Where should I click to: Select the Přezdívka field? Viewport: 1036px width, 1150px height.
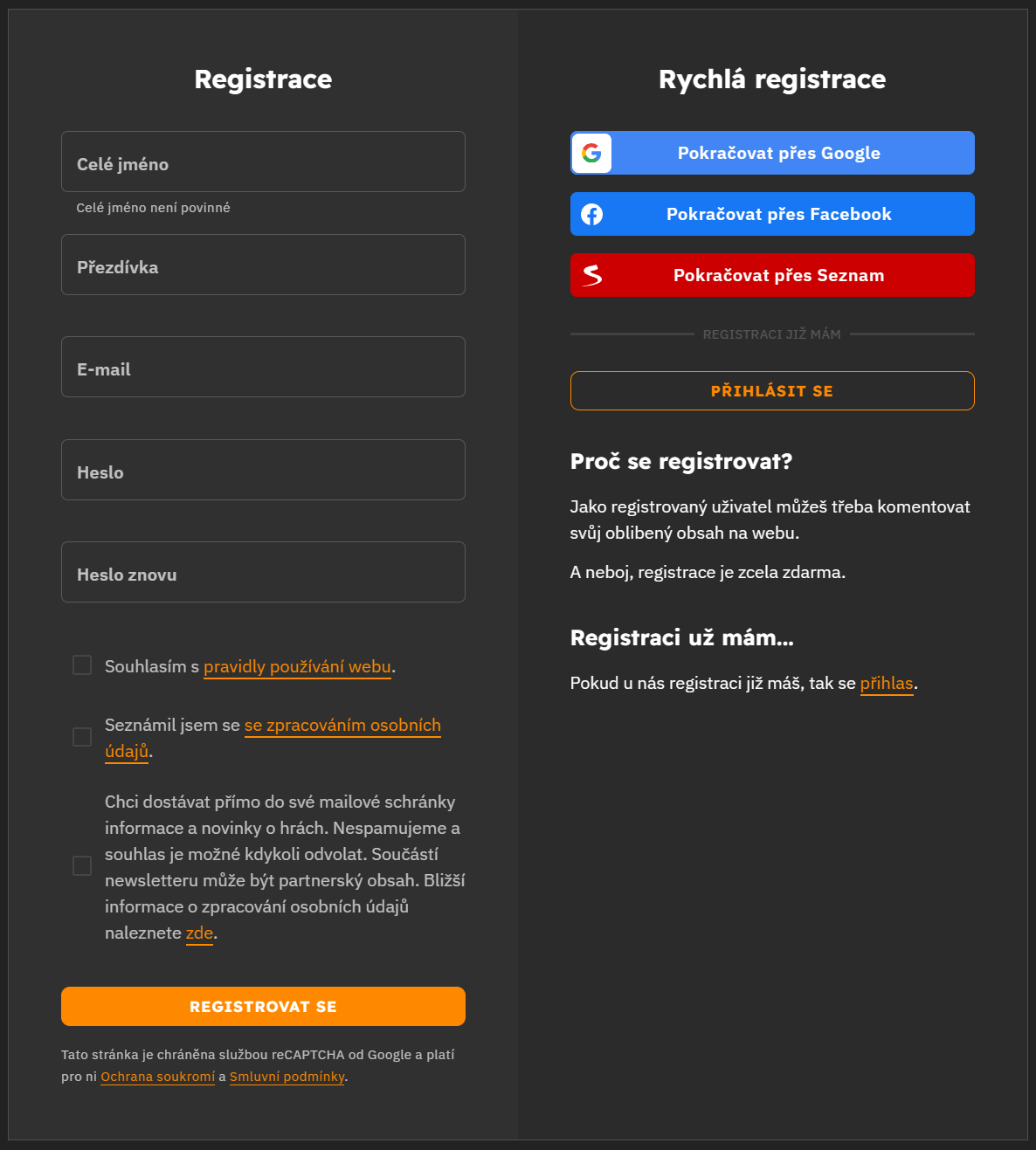tap(263, 265)
